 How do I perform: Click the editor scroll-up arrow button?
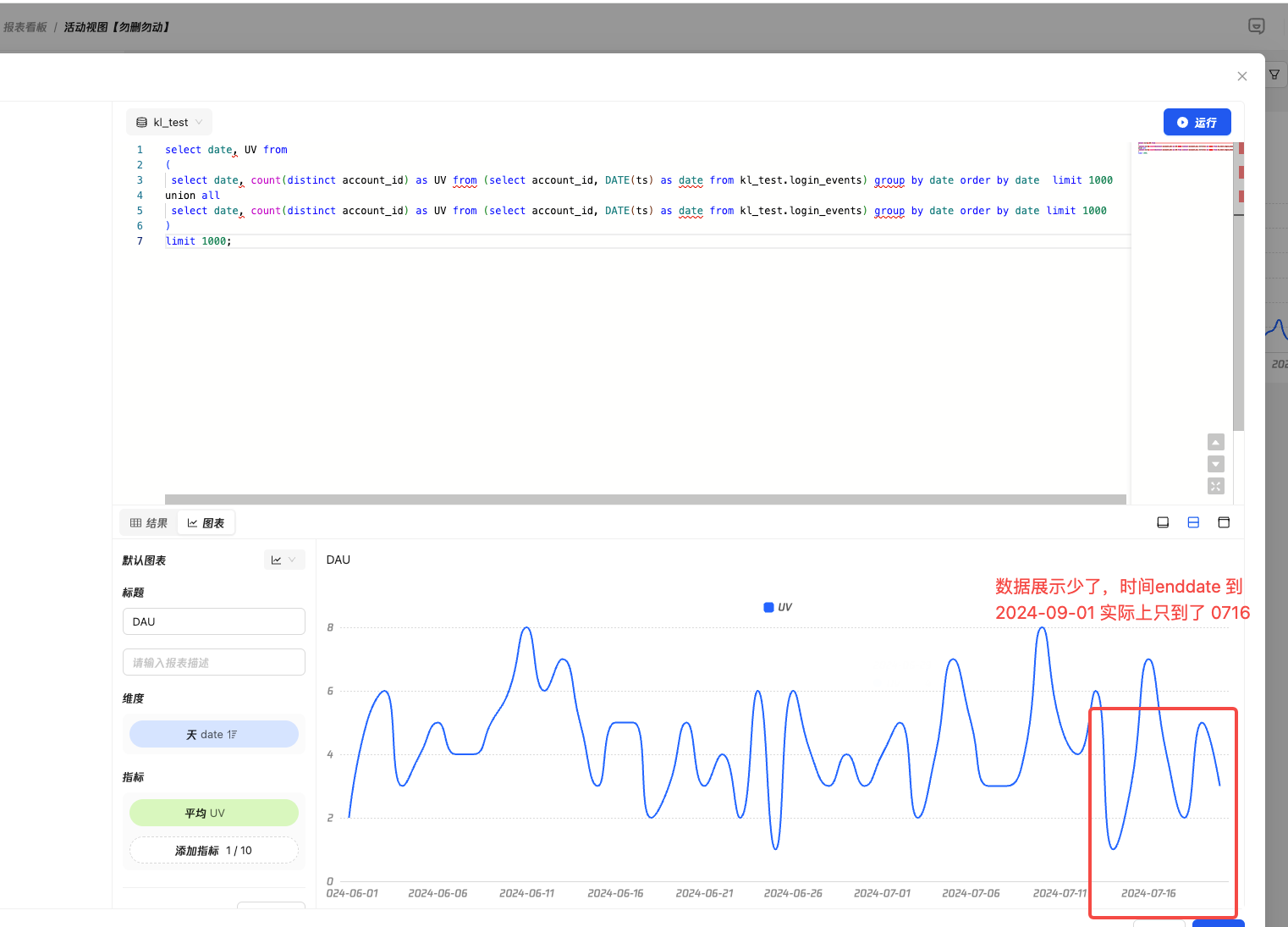(x=1216, y=442)
